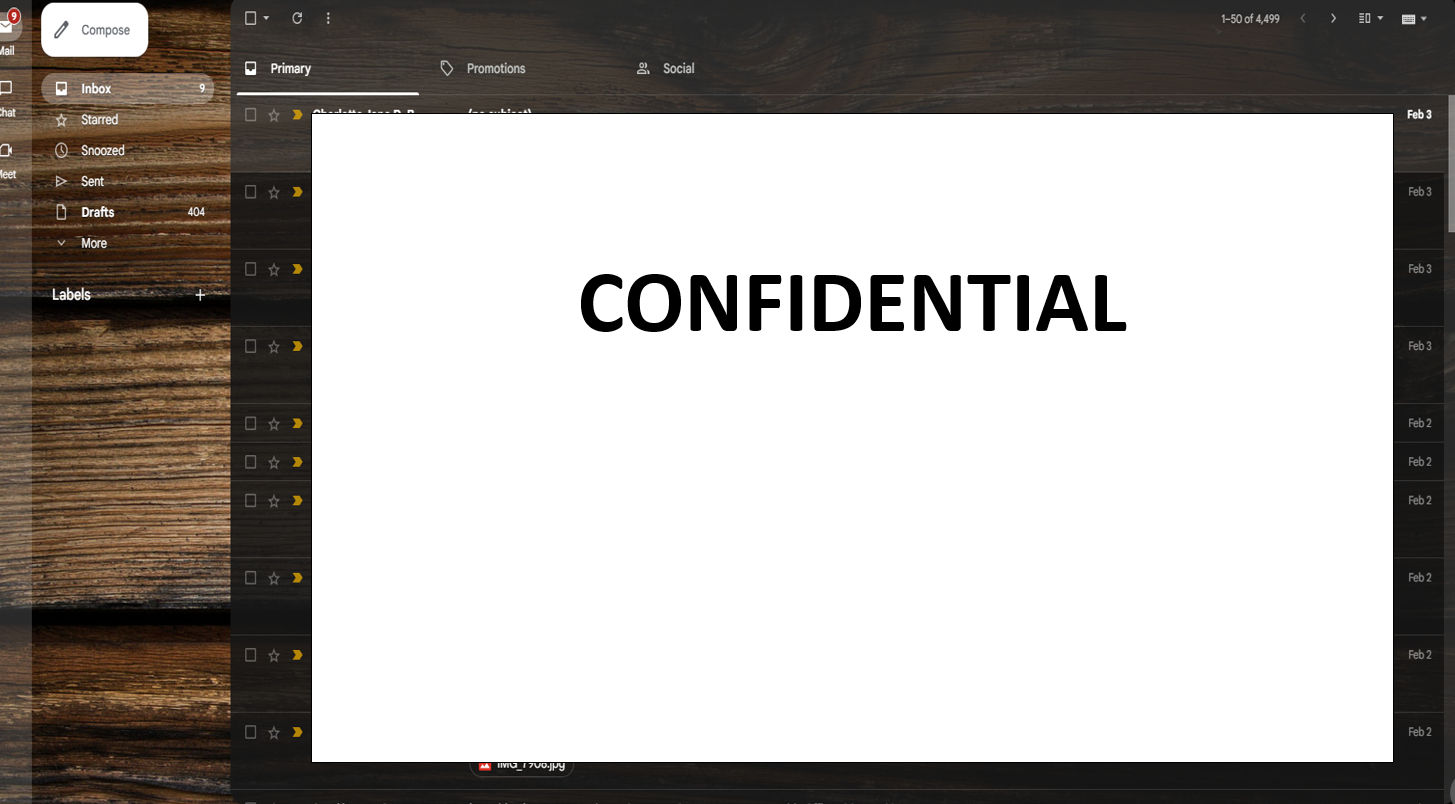
Task: Open the Inbox folder
Action: (x=127, y=89)
